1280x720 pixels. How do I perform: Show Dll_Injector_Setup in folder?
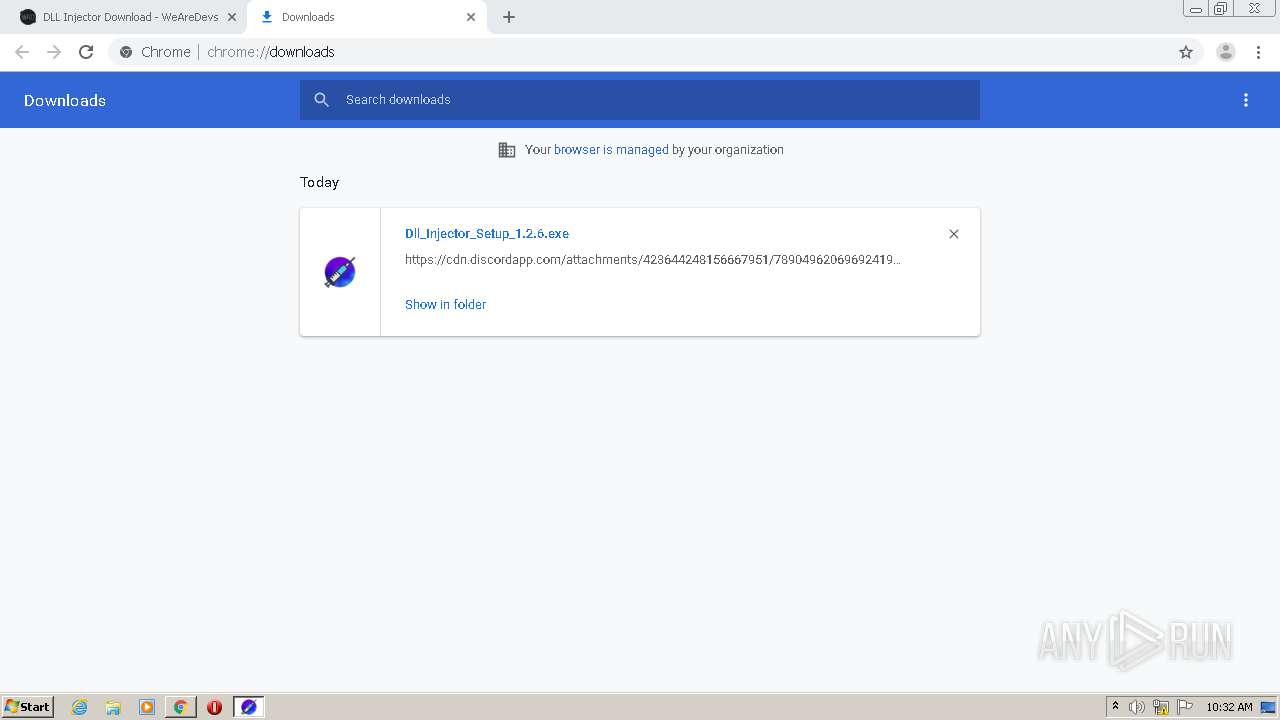[x=445, y=305]
